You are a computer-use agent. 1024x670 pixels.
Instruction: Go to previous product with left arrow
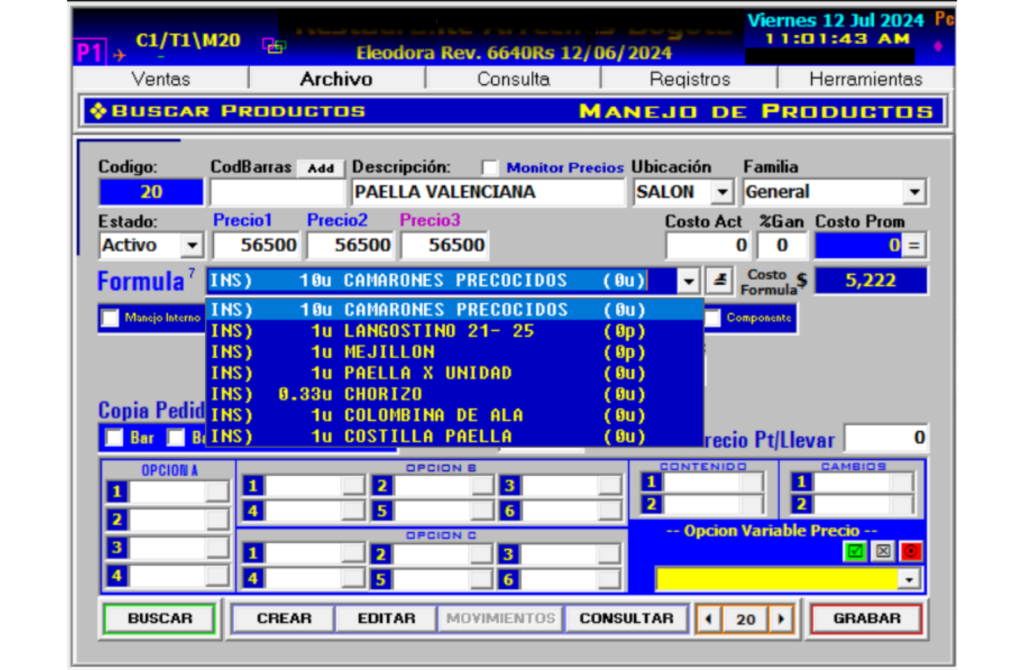pos(709,618)
